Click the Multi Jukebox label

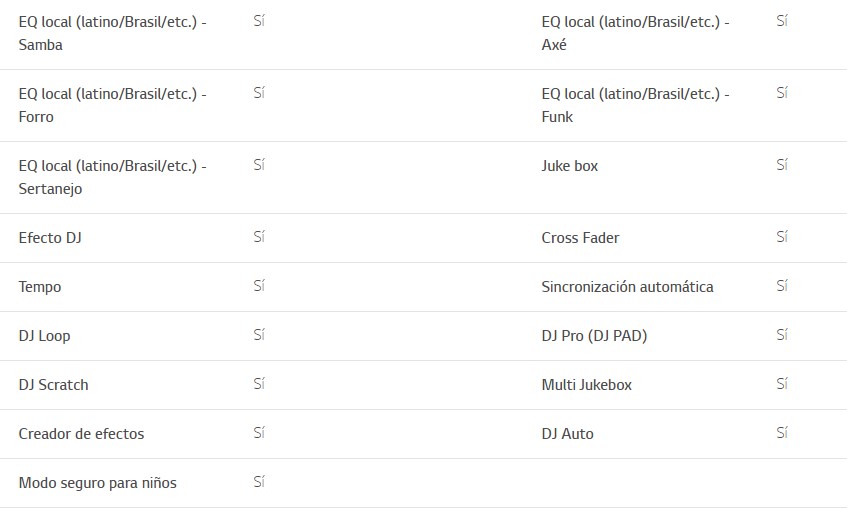pyautogui.click(x=586, y=385)
